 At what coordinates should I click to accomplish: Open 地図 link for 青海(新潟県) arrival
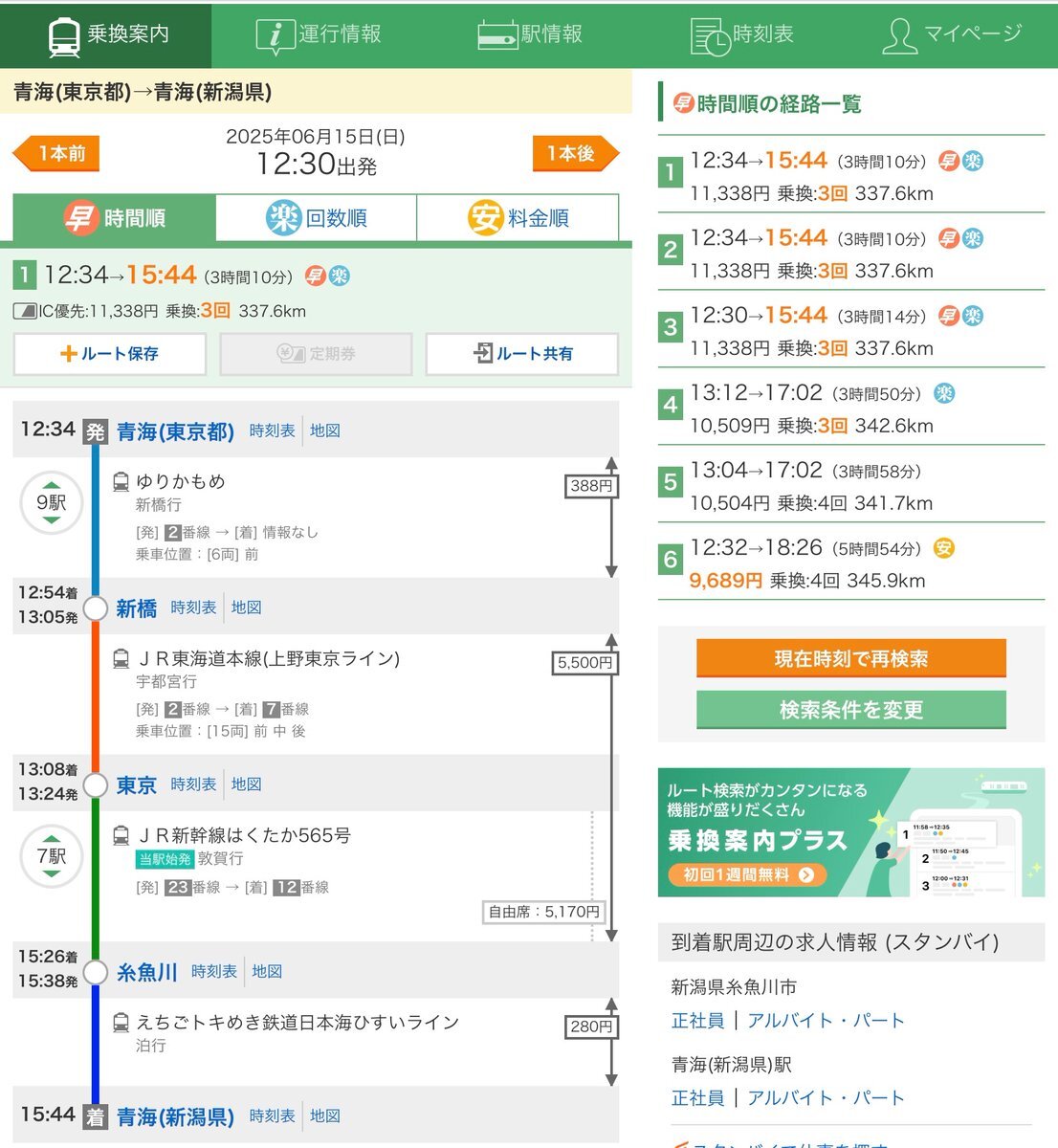tap(325, 1116)
